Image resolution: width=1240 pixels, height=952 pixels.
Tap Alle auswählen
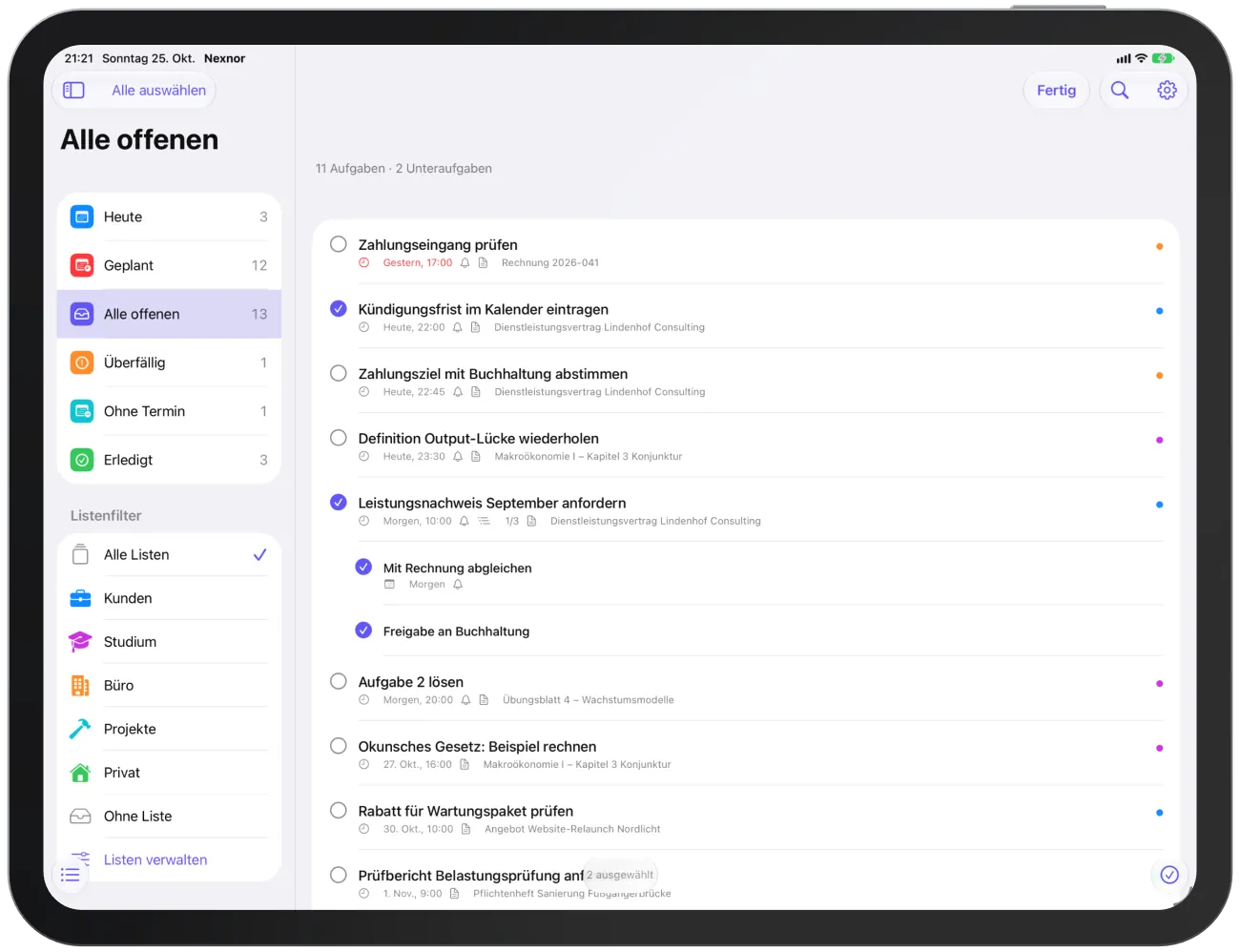coord(158,91)
